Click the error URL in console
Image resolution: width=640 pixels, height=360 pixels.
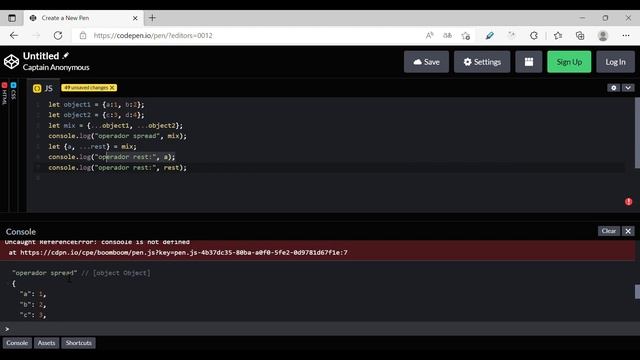point(184,253)
